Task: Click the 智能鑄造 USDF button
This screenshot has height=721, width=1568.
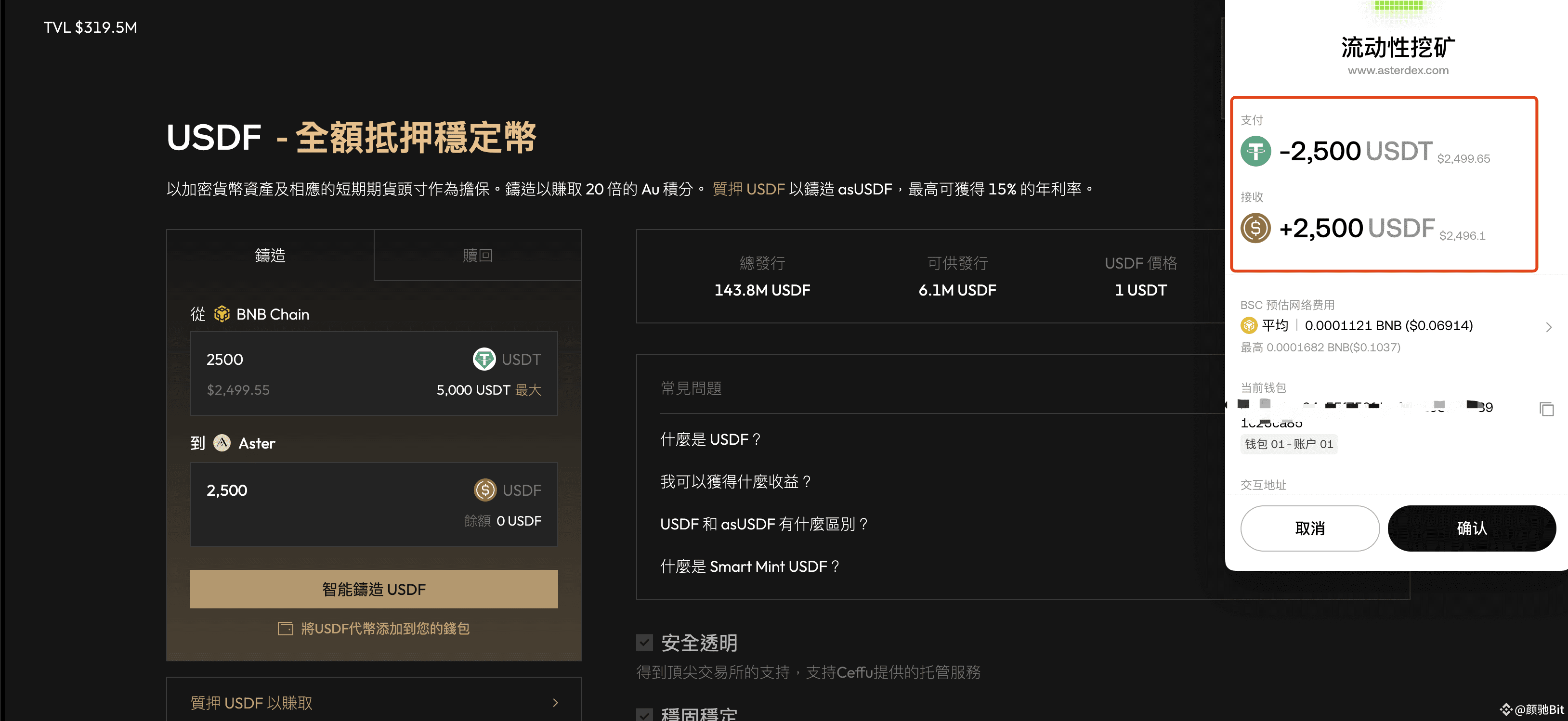Action: [374, 589]
